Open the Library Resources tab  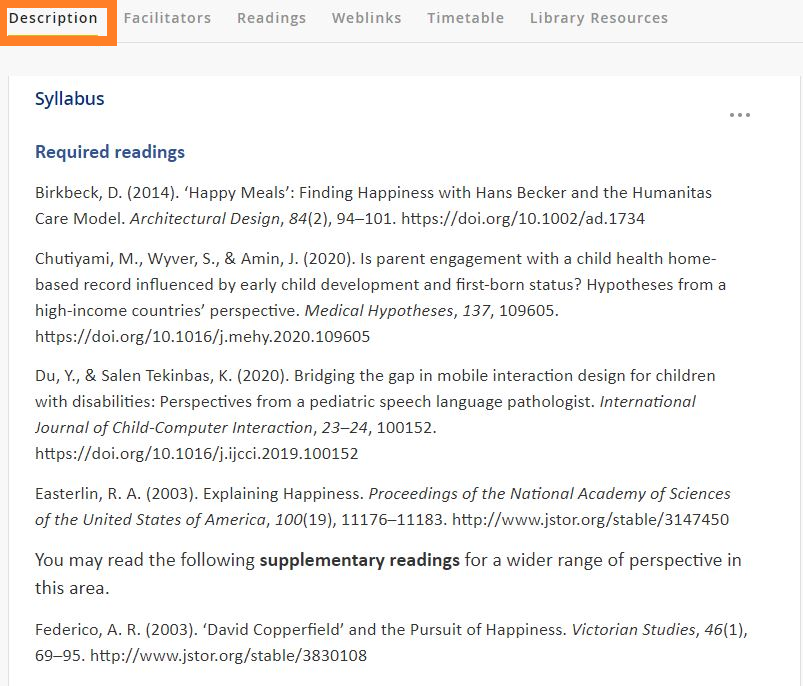598,17
